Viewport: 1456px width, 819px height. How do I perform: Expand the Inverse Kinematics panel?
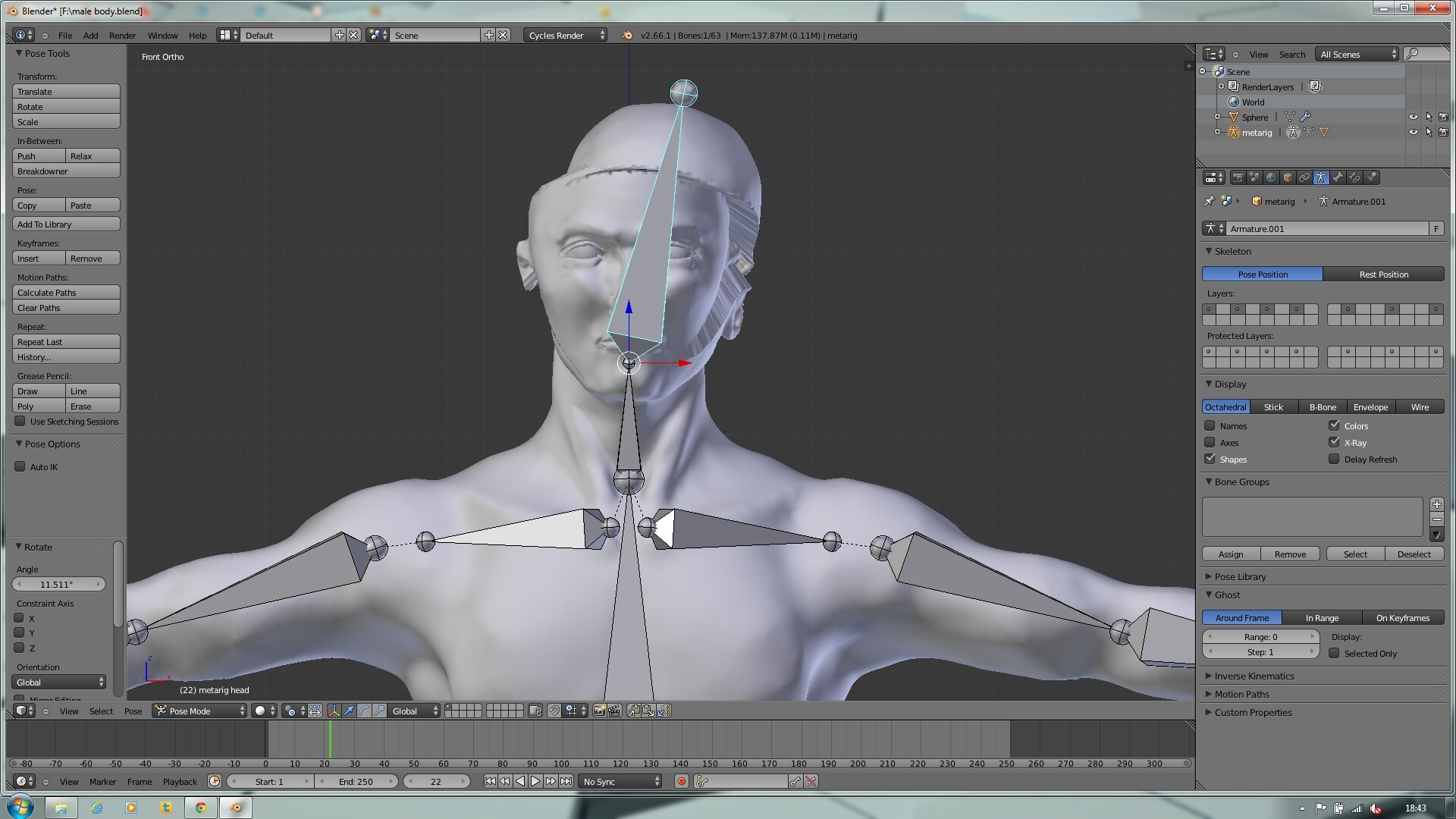pos(1254,676)
